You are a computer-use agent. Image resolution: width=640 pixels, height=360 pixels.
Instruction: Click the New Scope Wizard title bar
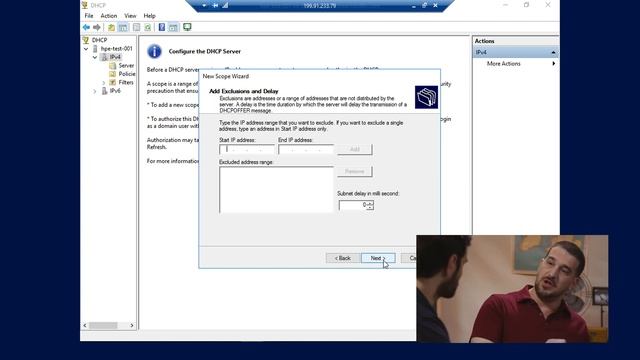[320, 76]
